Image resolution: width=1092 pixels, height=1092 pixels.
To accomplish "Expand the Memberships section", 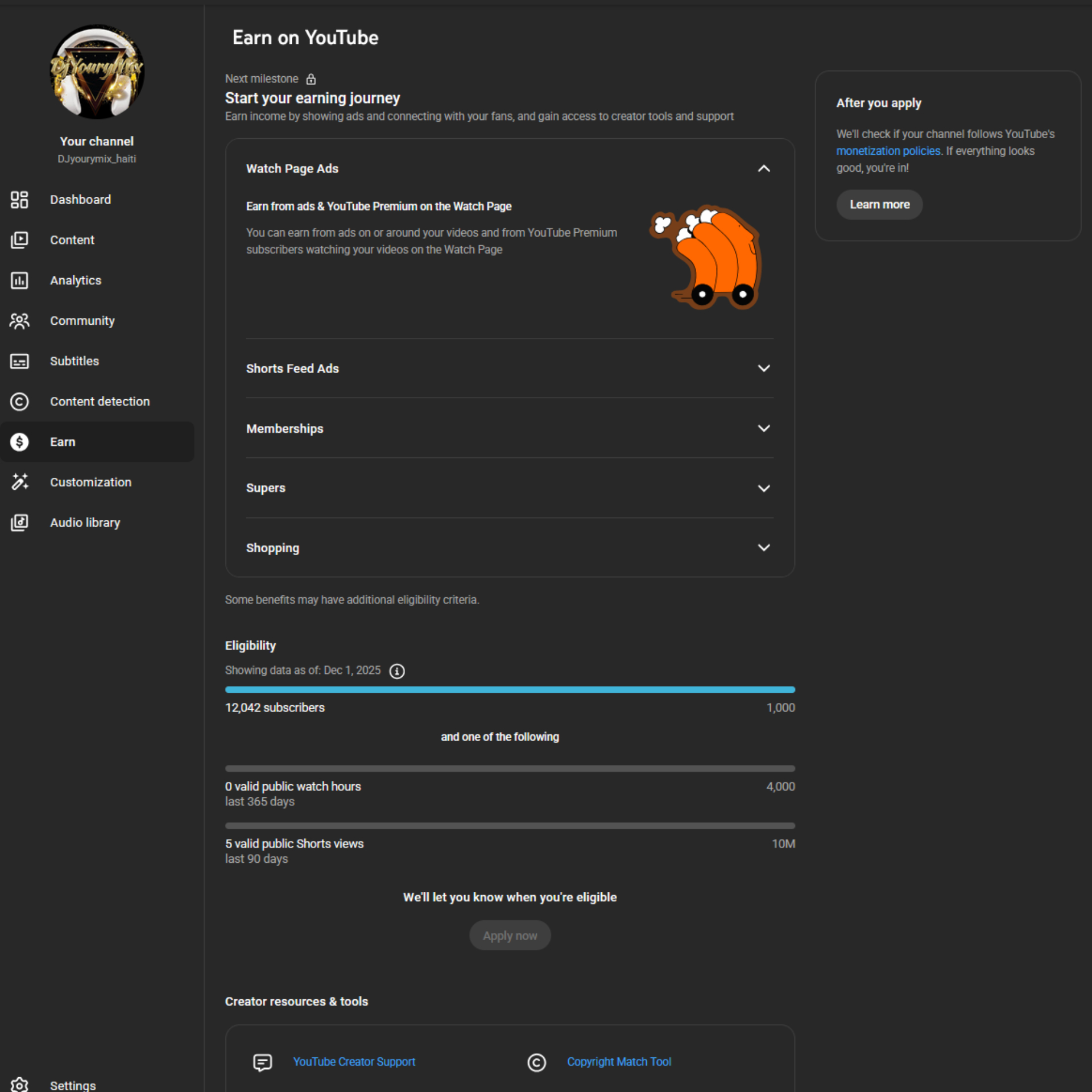I will (764, 428).
